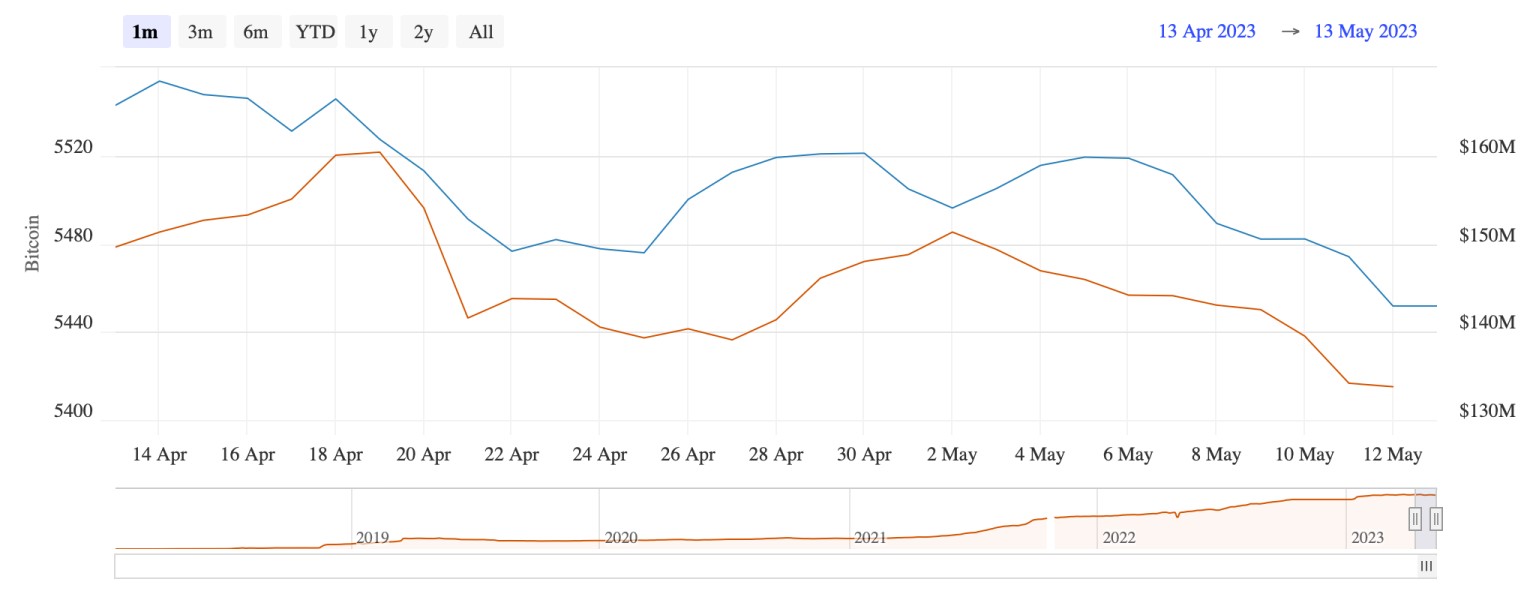Select the YTD range option
Screen dimensions: 1536x600
tap(312, 32)
